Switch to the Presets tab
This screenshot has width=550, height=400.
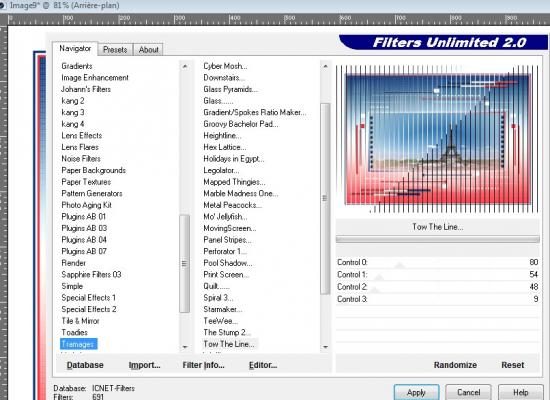[x=115, y=49]
